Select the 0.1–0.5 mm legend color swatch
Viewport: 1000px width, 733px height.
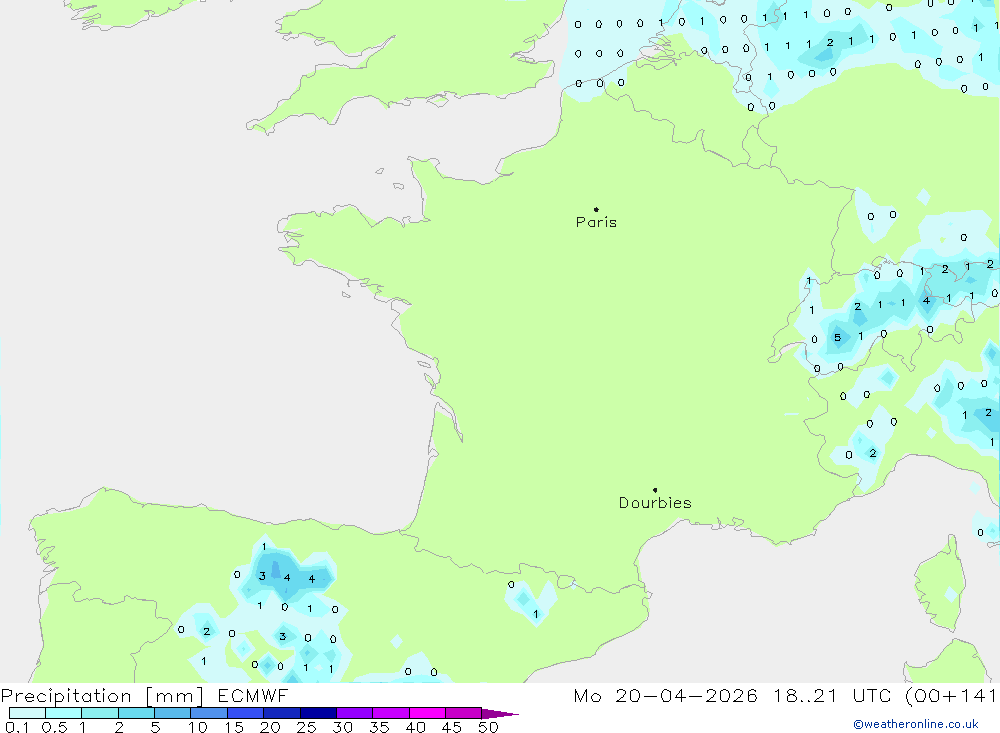(27, 713)
